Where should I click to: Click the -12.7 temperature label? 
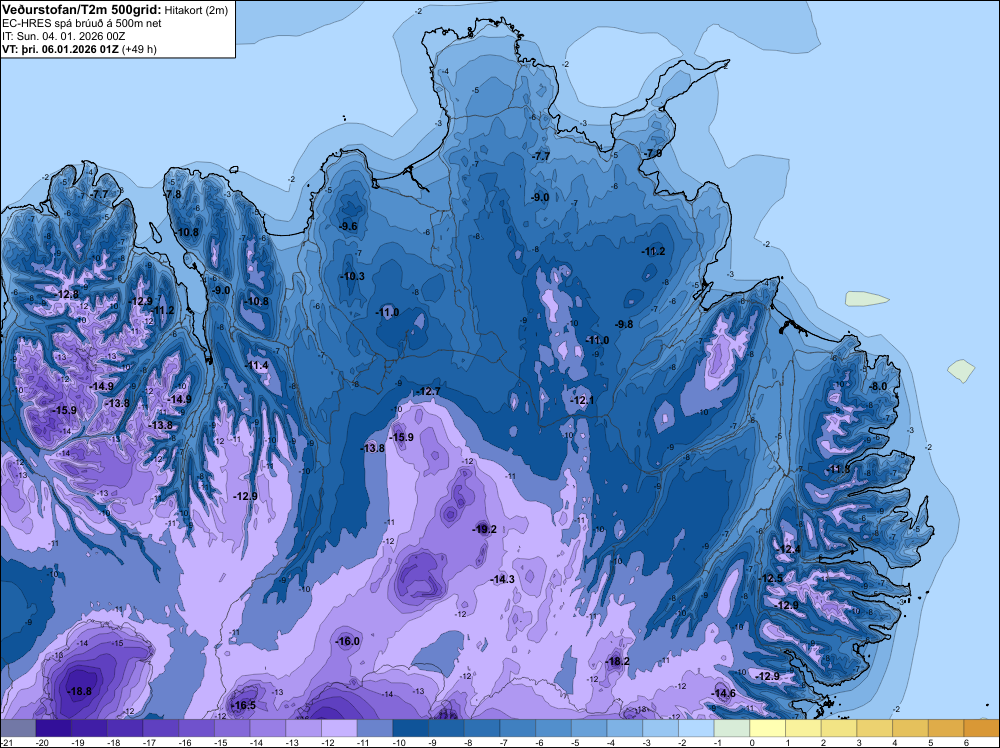(428, 391)
